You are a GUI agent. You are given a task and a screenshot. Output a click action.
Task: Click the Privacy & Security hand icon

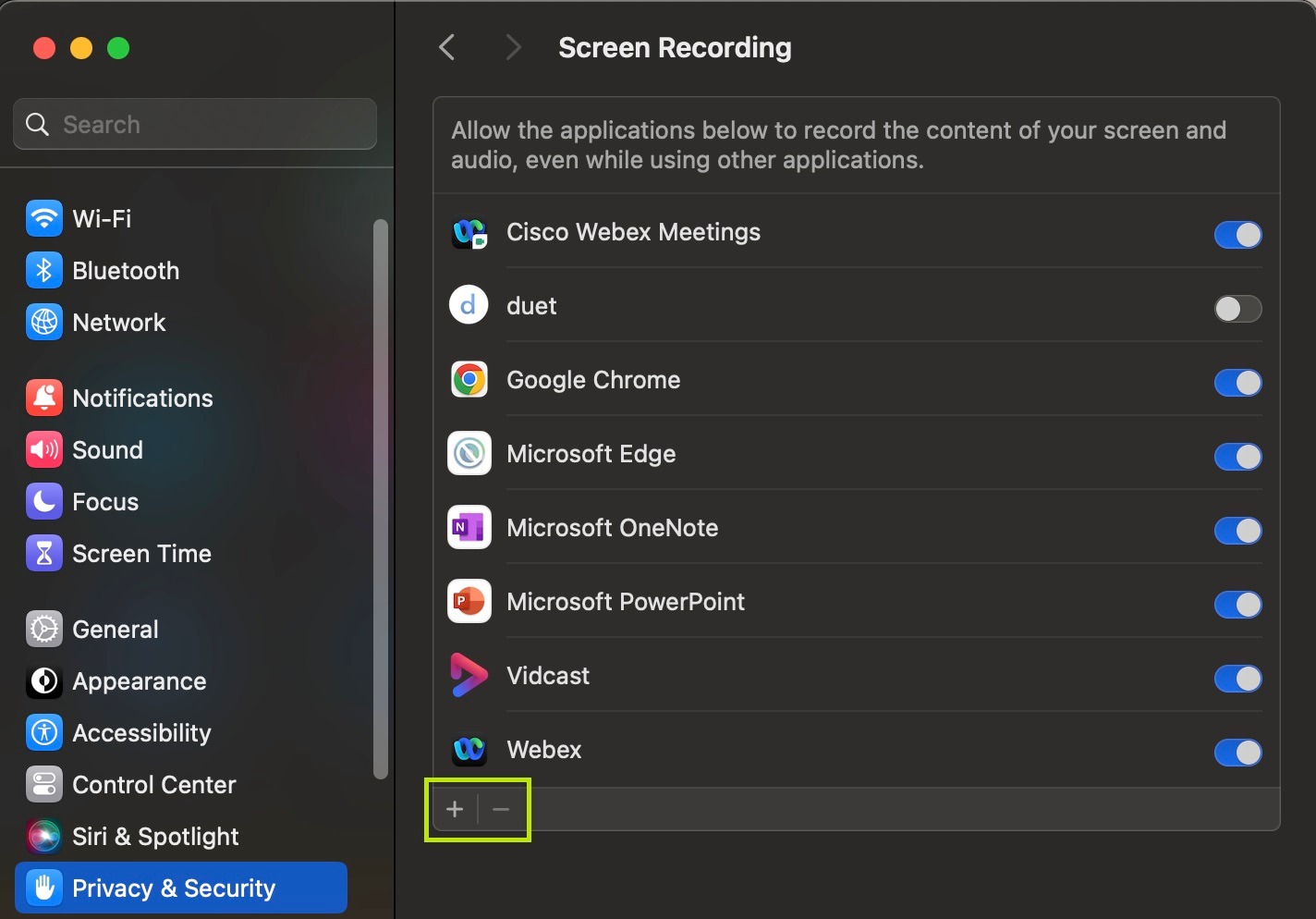[x=44, y=888]
